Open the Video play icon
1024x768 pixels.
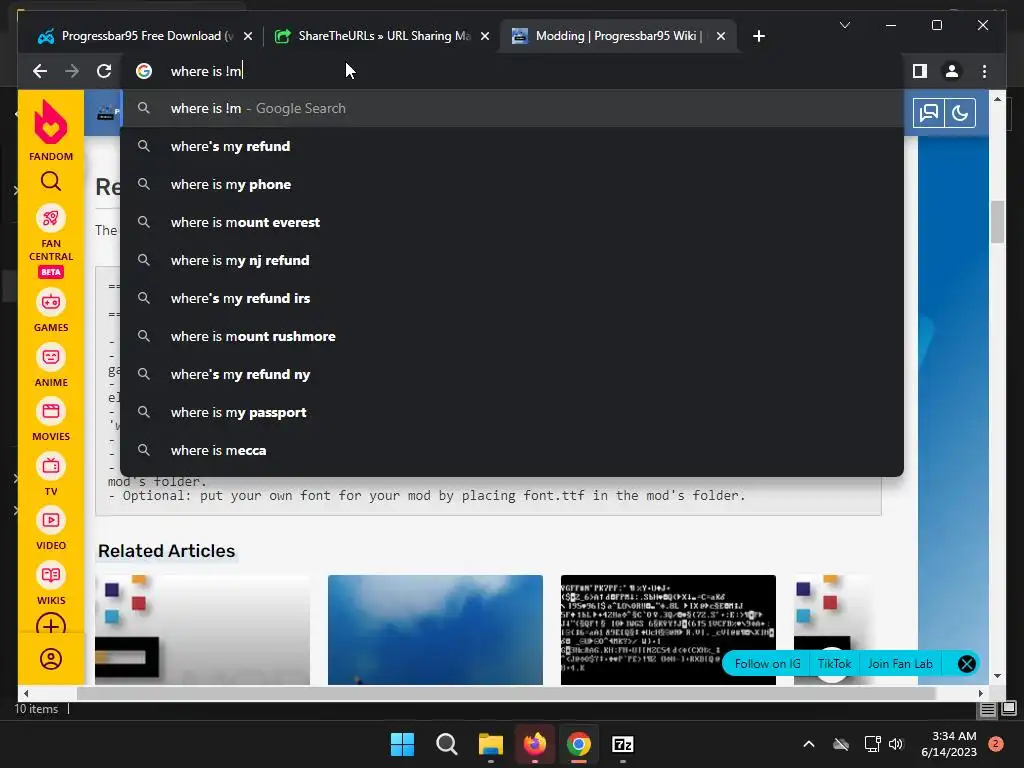50,520
